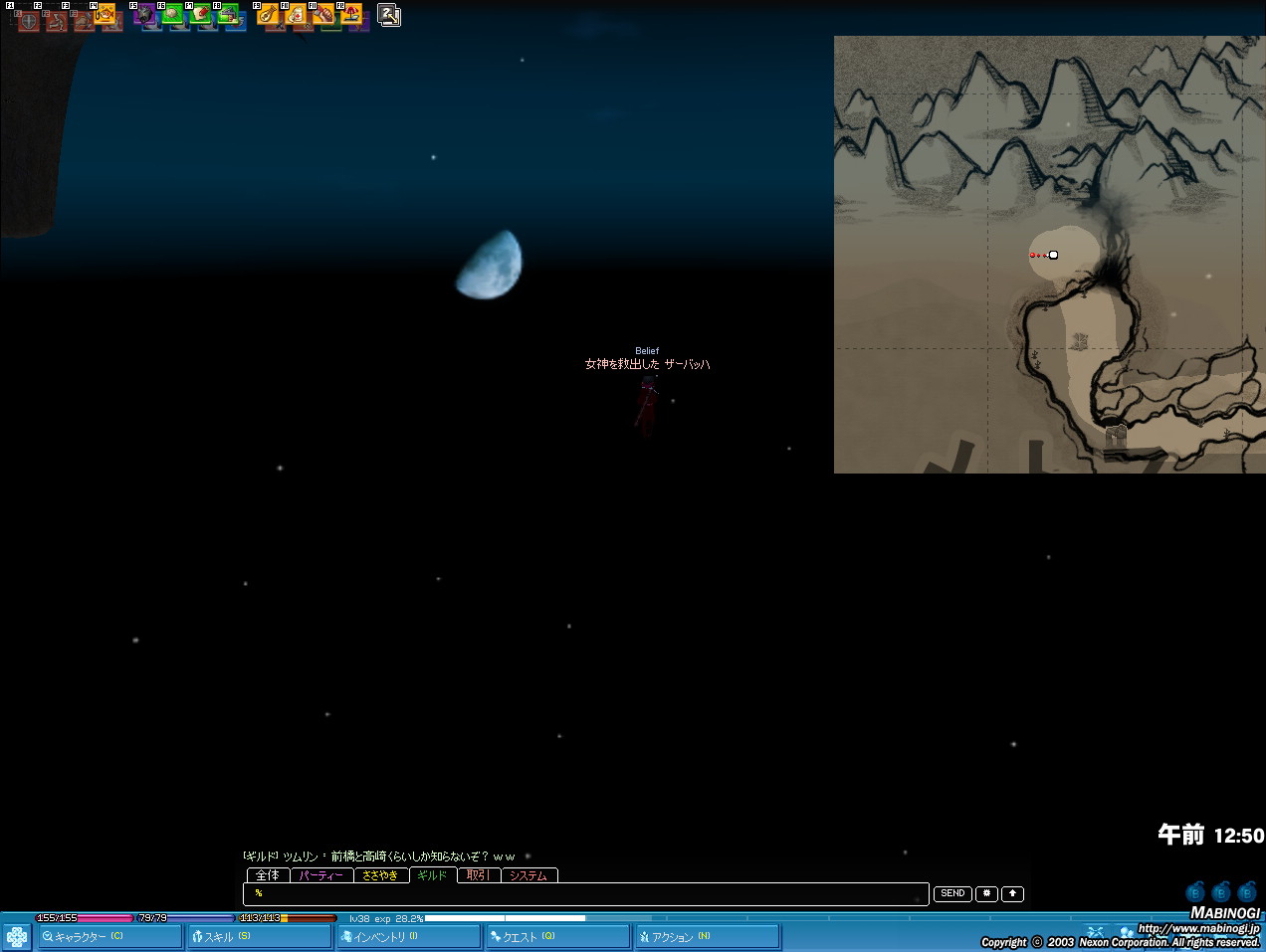Open the main menu clover icon
Viewport: 1266px width, 952px height.
pyautogui.click(x=17, y=937)
